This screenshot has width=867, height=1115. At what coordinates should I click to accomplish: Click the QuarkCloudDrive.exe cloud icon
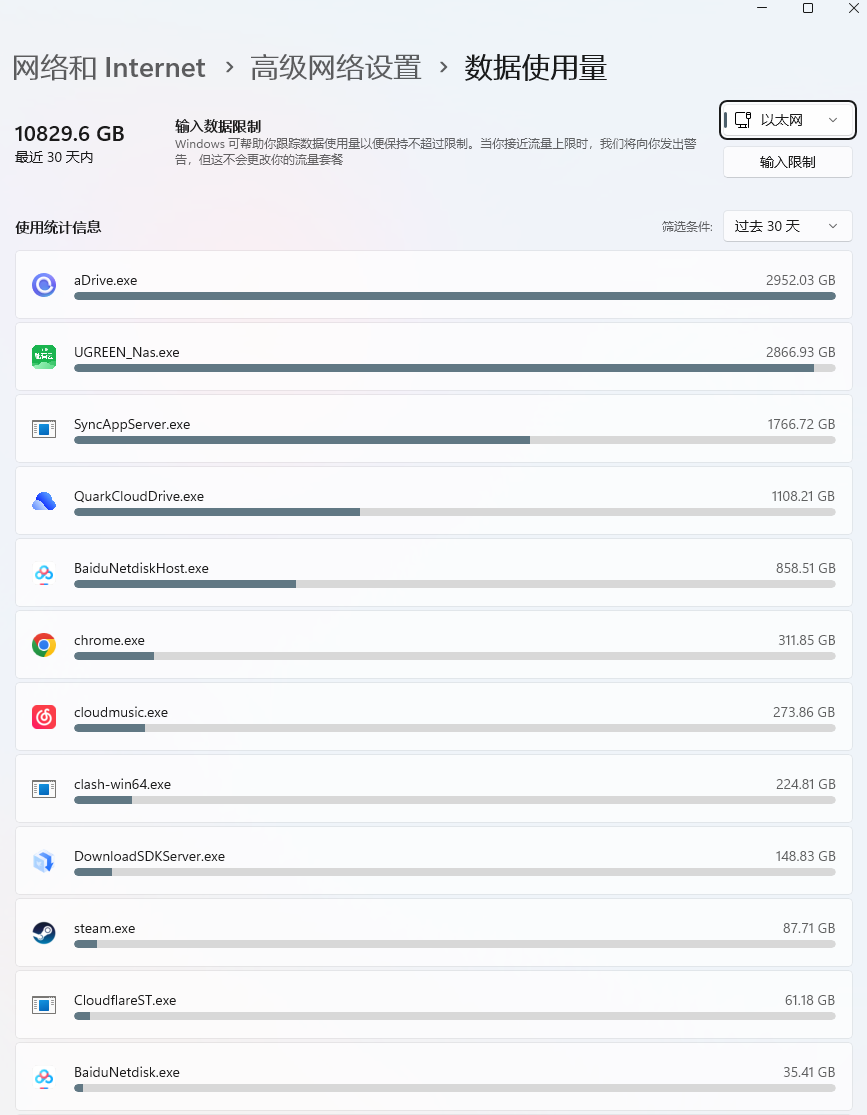(x=44, y=501)
